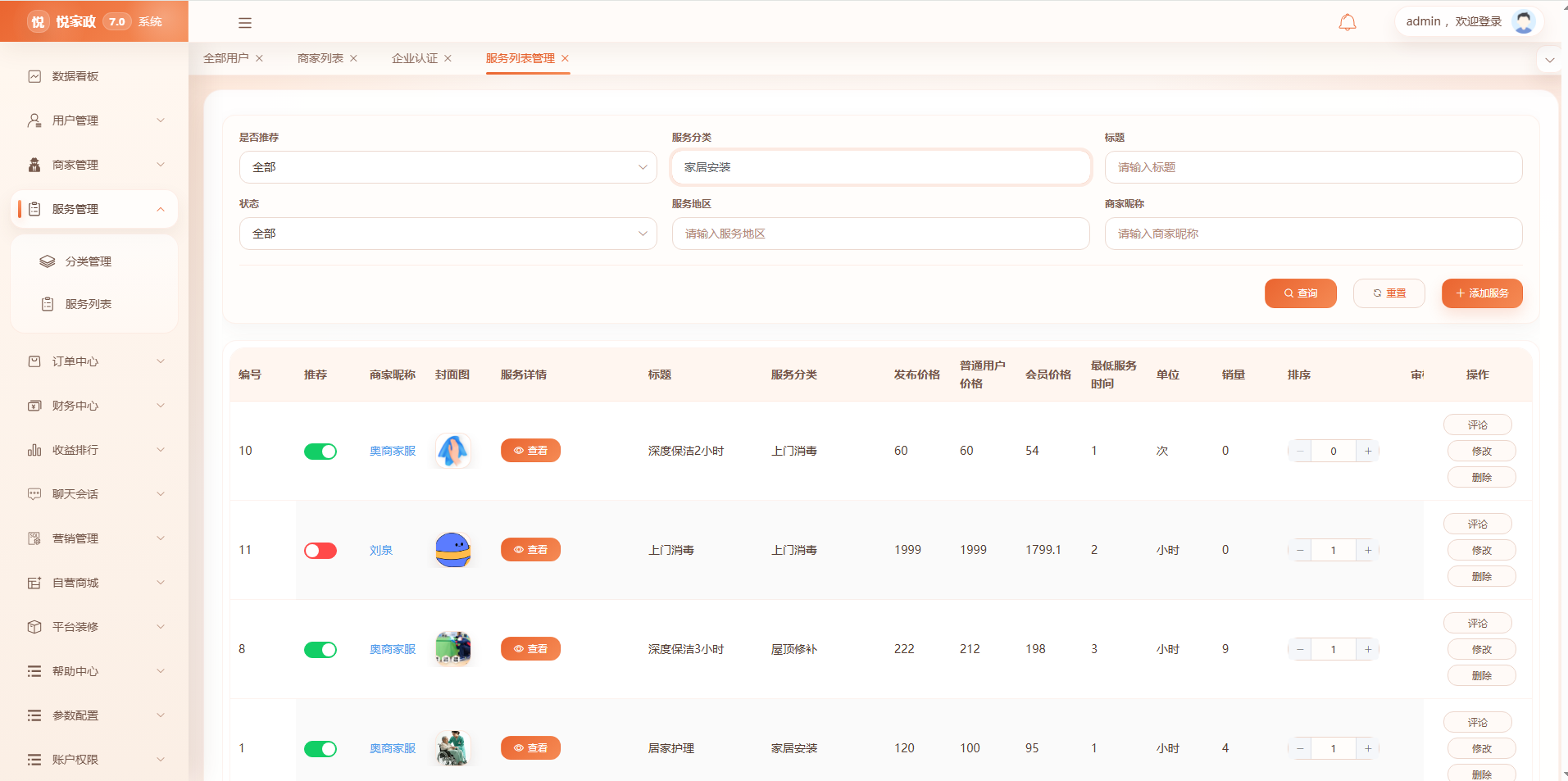
Task: Click the admin user avatar
Action: pyautogui.click(x=1524, y=21)
